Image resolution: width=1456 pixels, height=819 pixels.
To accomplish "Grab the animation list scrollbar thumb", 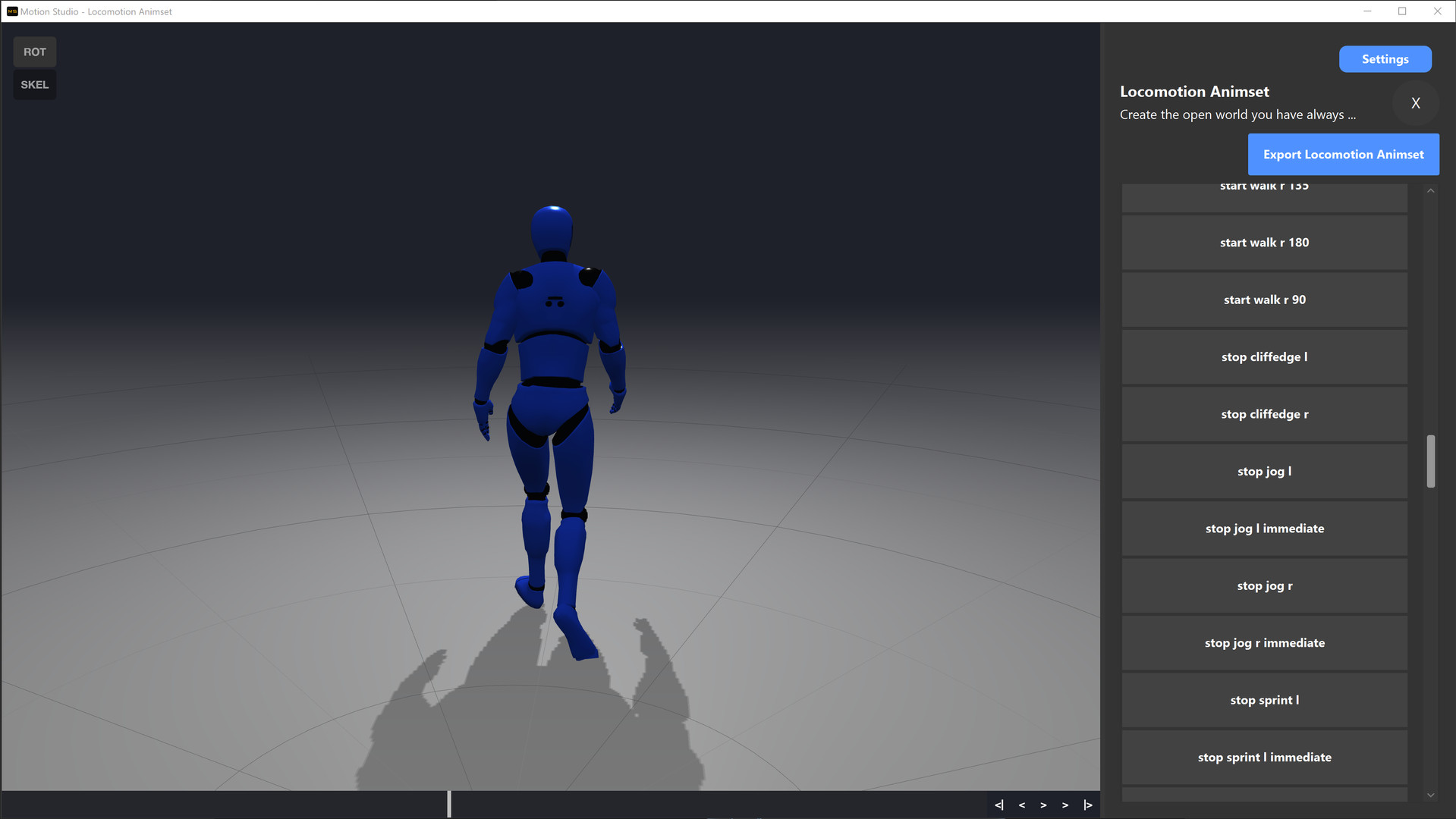I will click(x=1431, y=463).
